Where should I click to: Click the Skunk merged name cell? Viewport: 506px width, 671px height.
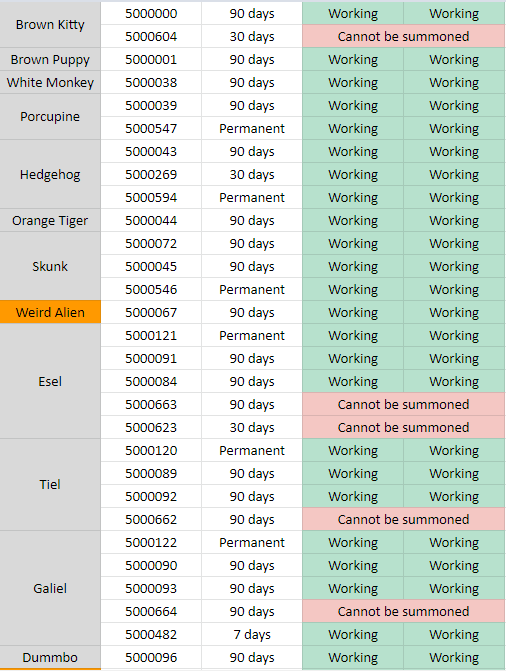pyautogui.click(x=50, y=267)
